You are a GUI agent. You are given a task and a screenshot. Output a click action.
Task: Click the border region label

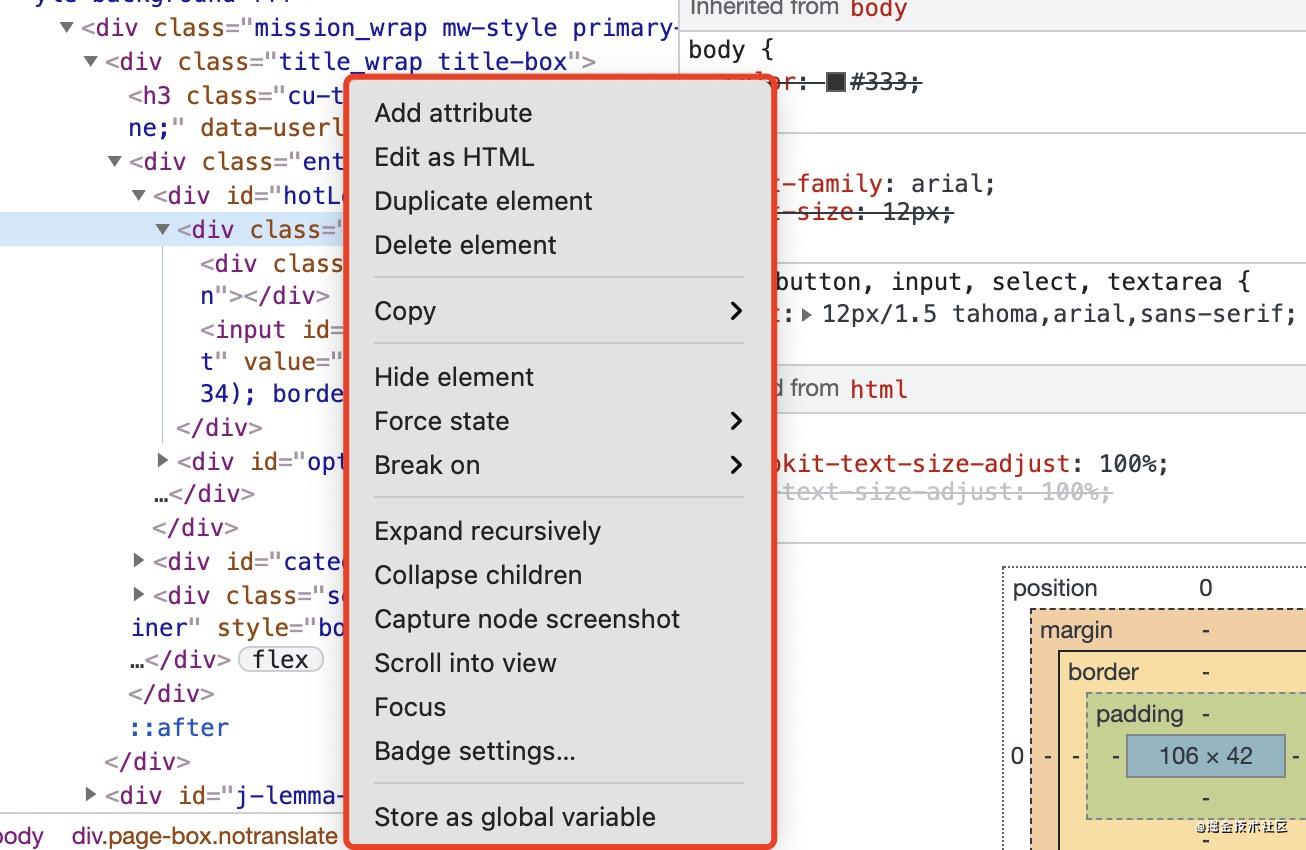coord(1103,672)
